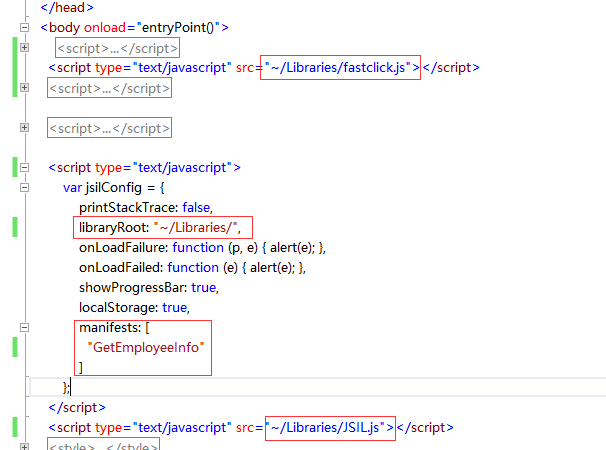
Task: Click the <script>...</script> placeholder right after the fastclick.js line
Action: (x=109, y=88)
